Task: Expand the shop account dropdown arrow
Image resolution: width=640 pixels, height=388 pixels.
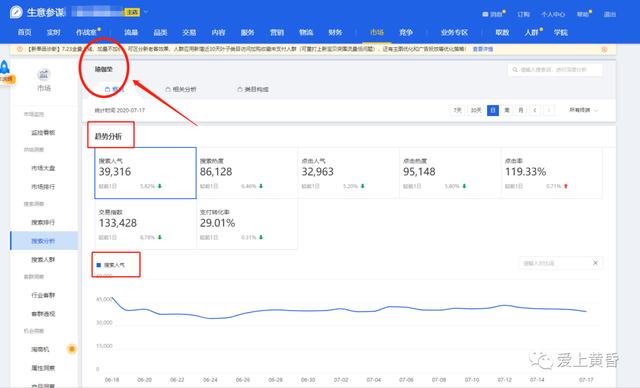Action: (x=146, y=12)
